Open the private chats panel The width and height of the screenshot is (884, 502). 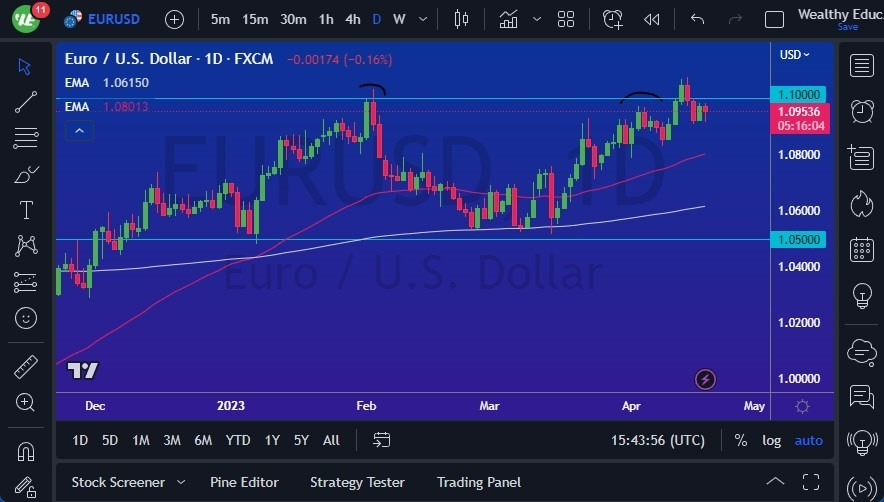click(861, 397)
